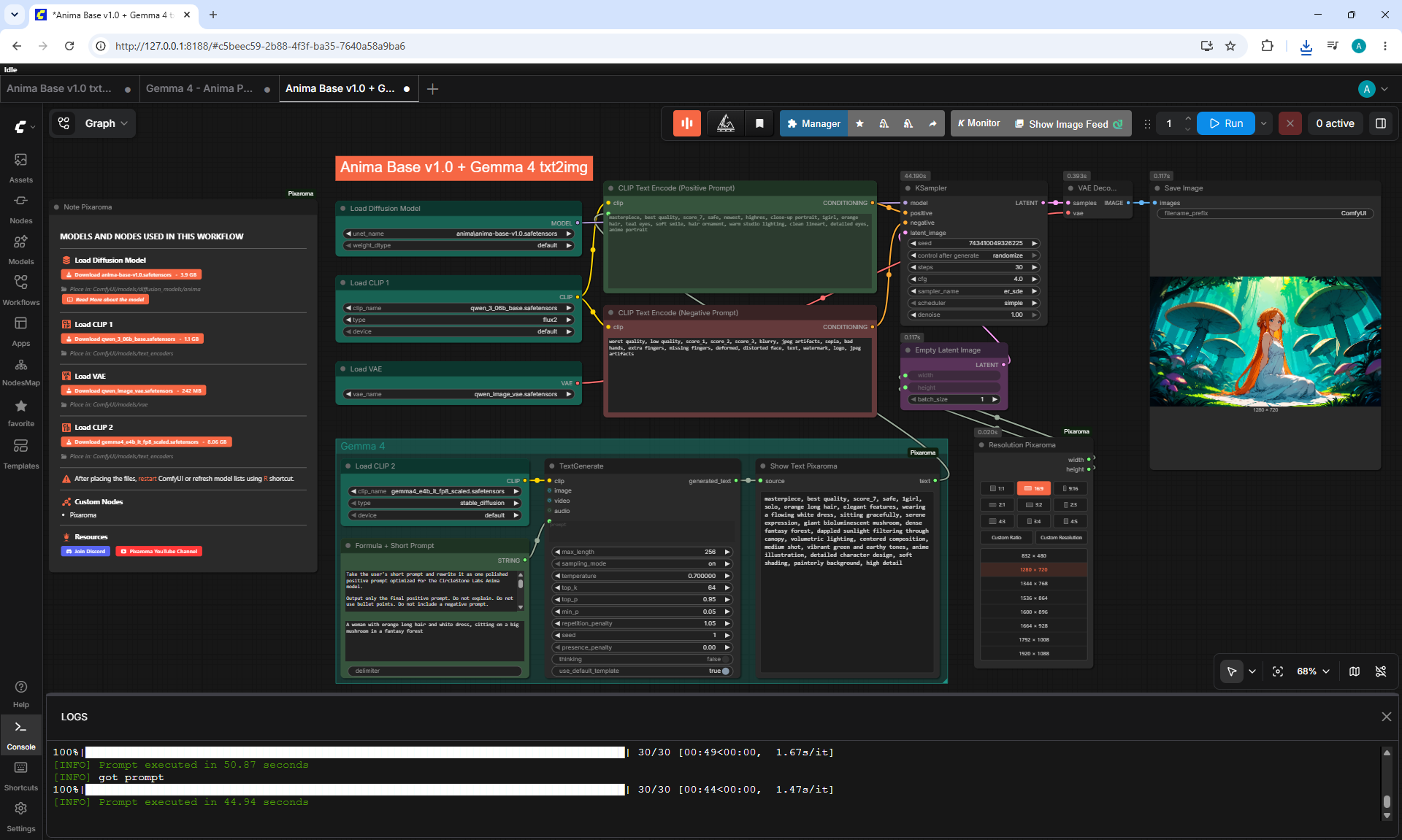This screenshot has height=840, width=1402.
Task: Toggle the right side panel icon
Action: 1381,123
